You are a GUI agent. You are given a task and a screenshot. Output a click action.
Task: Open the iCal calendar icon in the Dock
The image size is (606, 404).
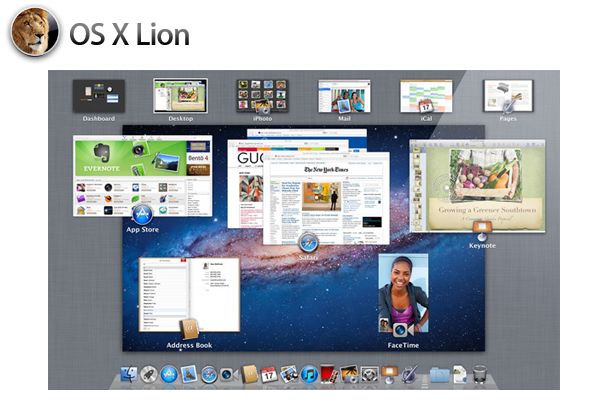pyautogui.click(x=269, y=375)
